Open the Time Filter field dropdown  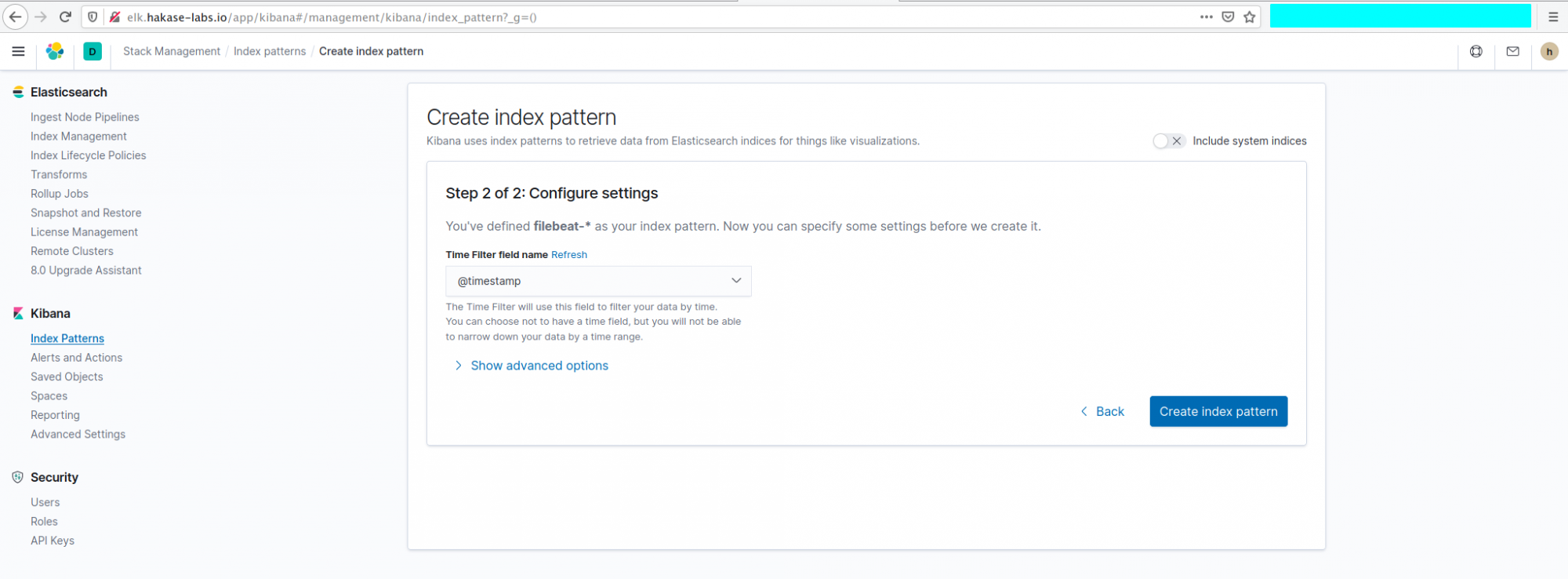click(598, 281)
